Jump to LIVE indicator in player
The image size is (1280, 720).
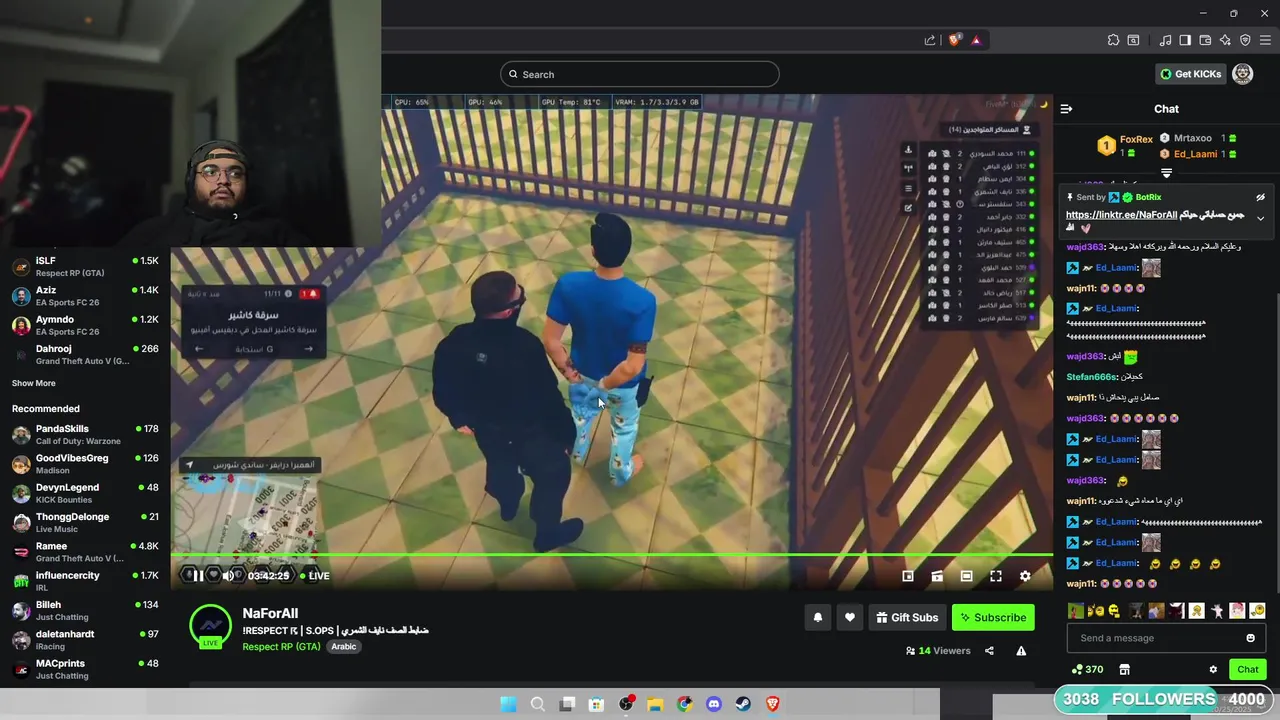(x=314, y=576)
